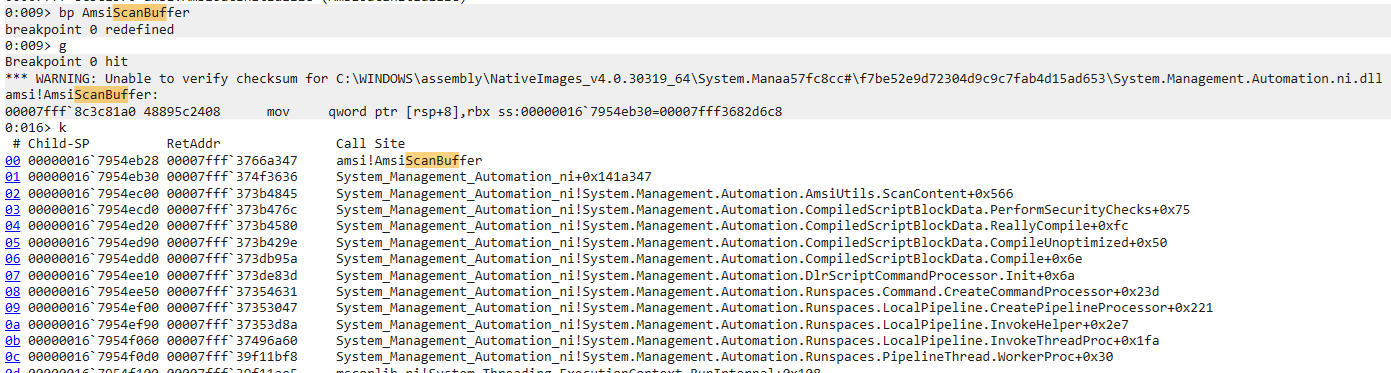This screenshot has width=1391, height=373.
Task: Click return address 00007fff`373b476c
Action: click(x=232, y=209)
